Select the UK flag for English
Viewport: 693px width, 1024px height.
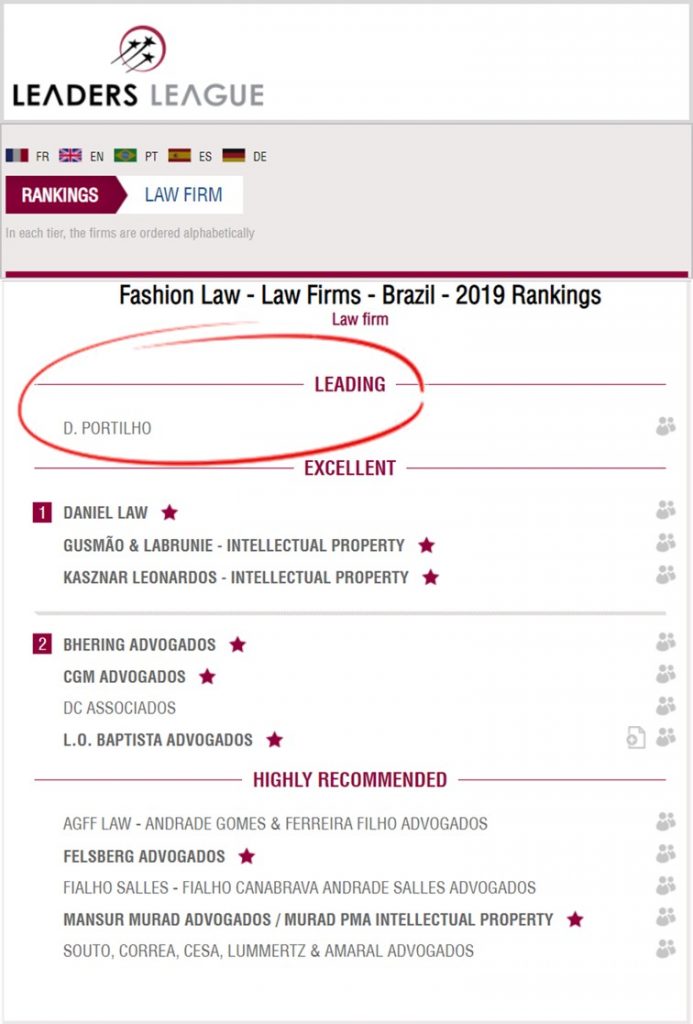pyautogui.click(x=71, y=155)
